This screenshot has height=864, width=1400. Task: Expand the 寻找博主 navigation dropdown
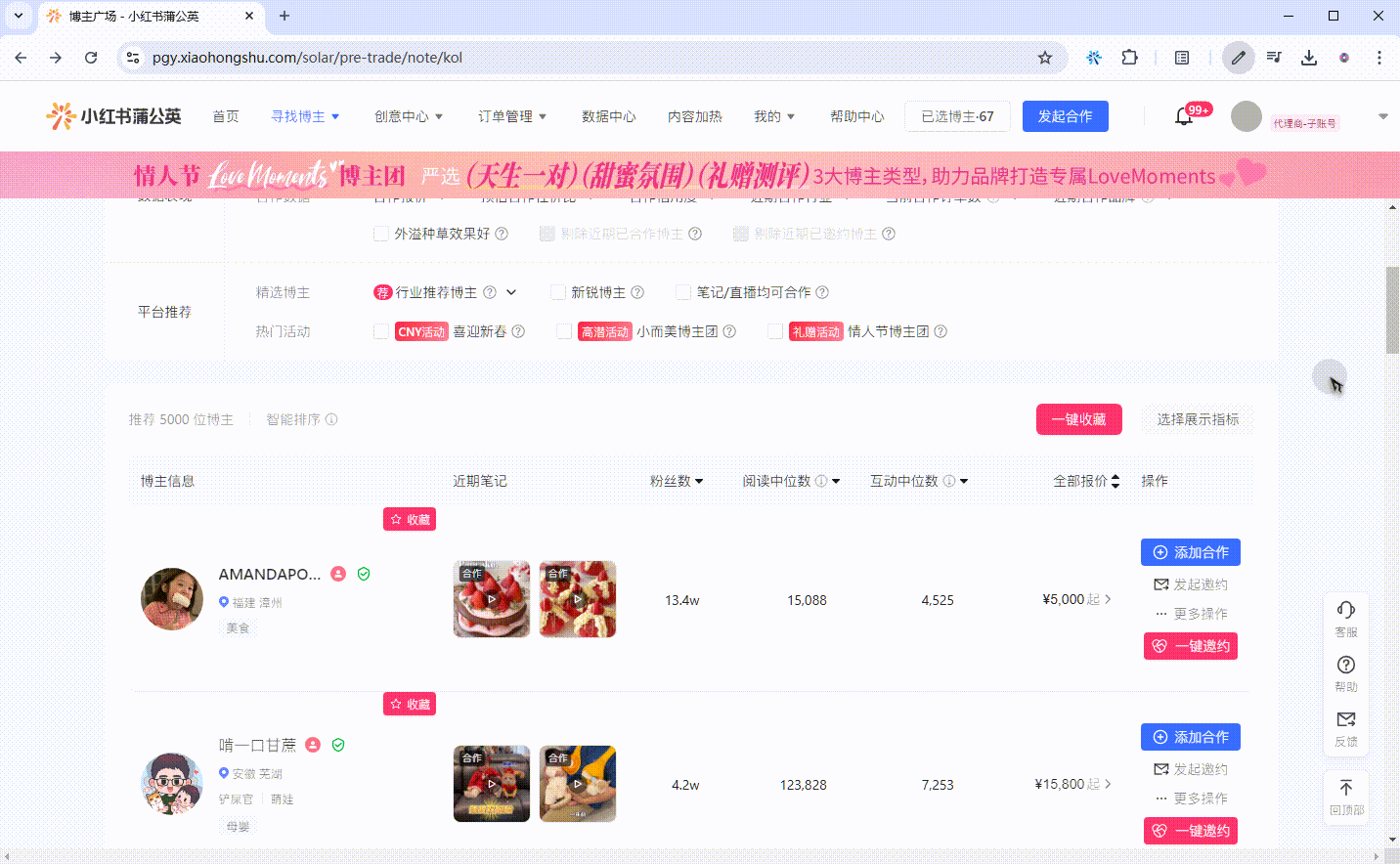pos(305,116)
